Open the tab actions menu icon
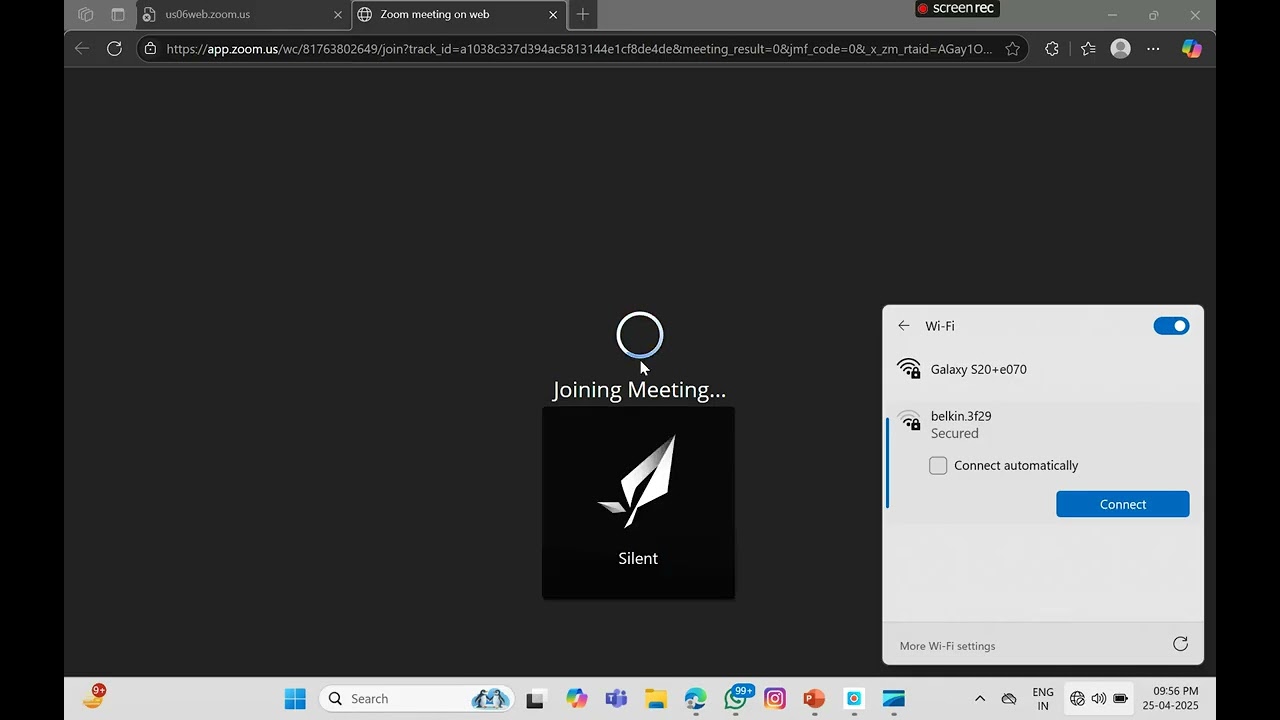Screen dimensions: 1280x720 (x=118, y=15)
